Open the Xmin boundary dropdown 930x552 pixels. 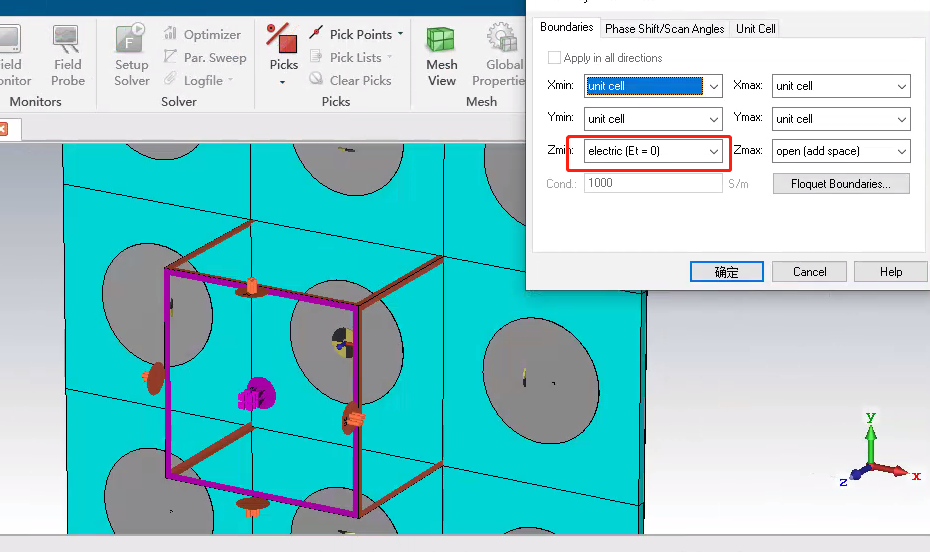(x=653, y=86)
